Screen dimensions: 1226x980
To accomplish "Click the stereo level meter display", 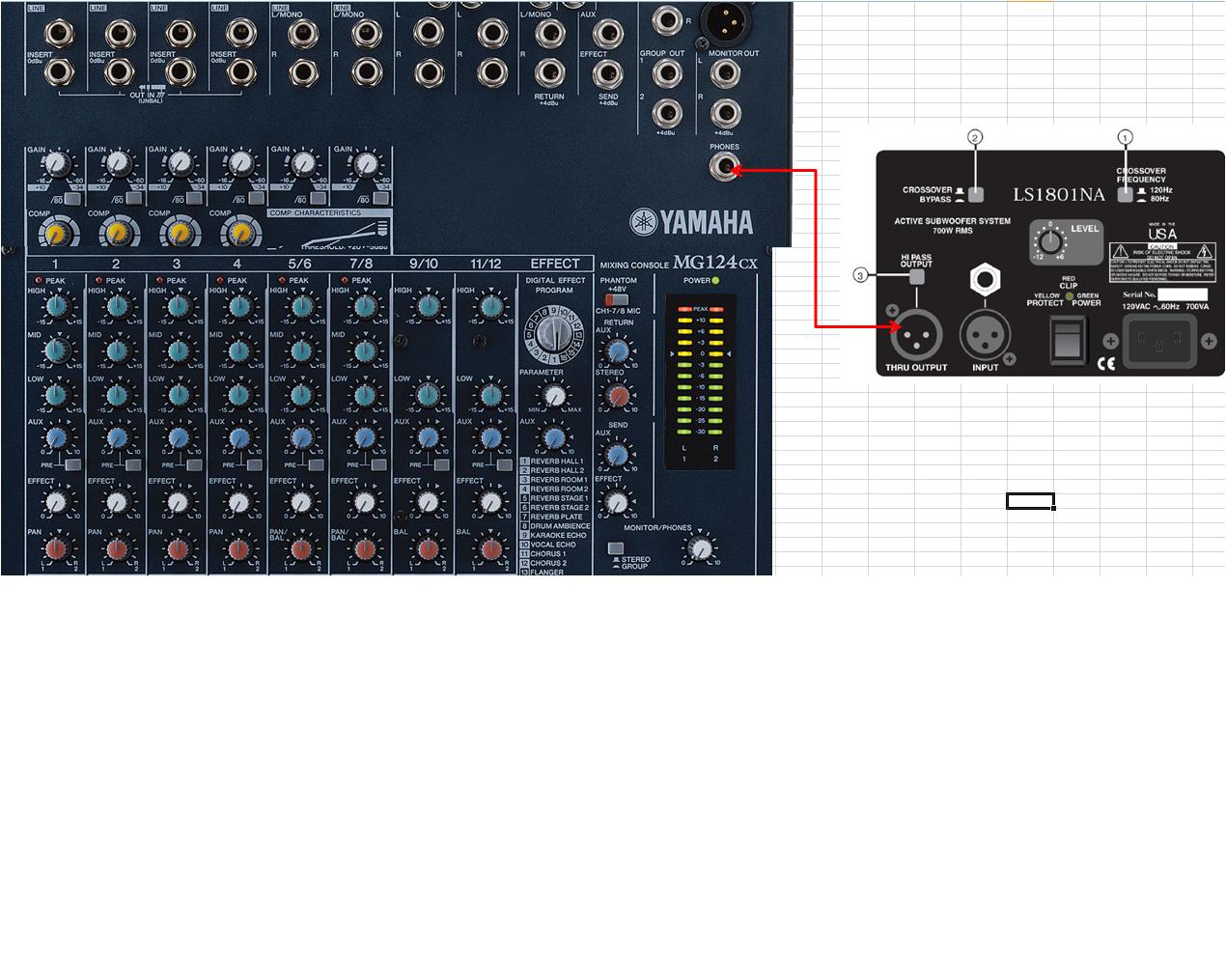I will [700, 380].
